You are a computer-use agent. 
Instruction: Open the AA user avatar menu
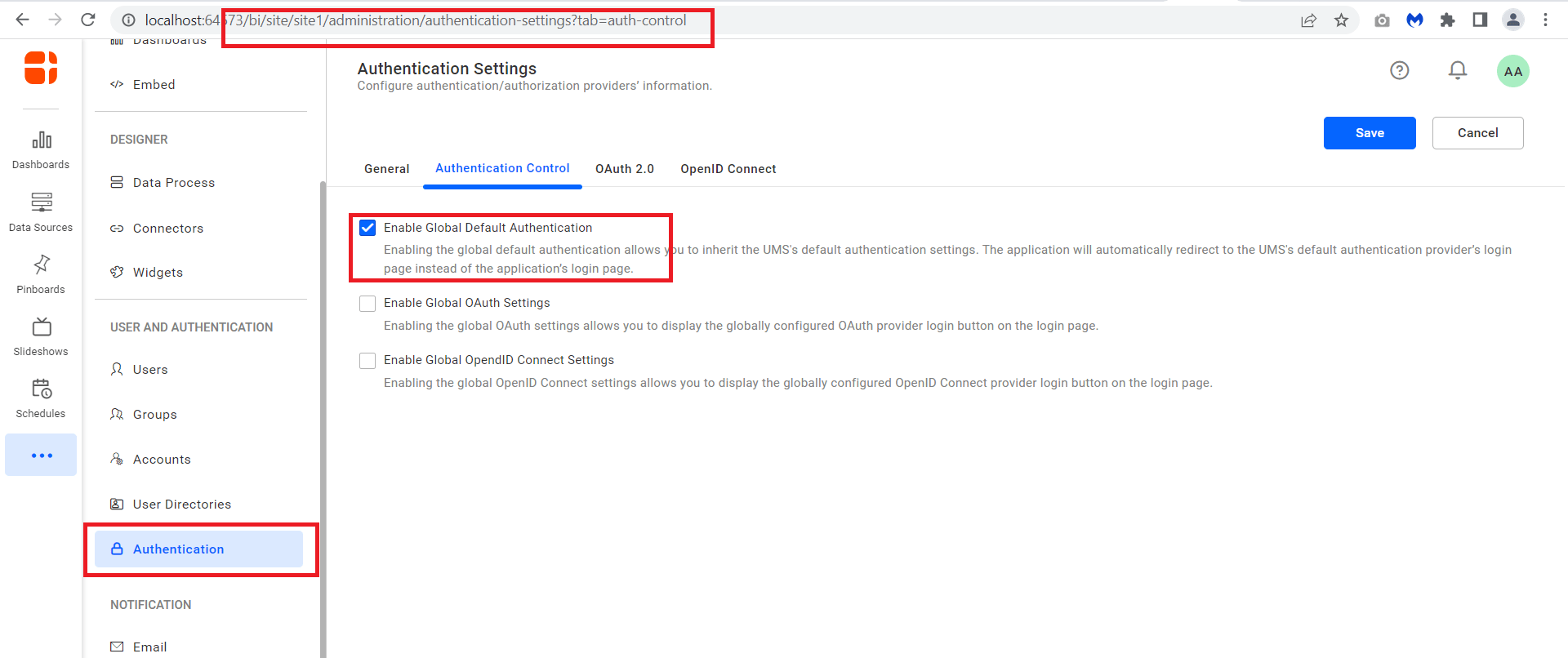[x=1513, y=71]
